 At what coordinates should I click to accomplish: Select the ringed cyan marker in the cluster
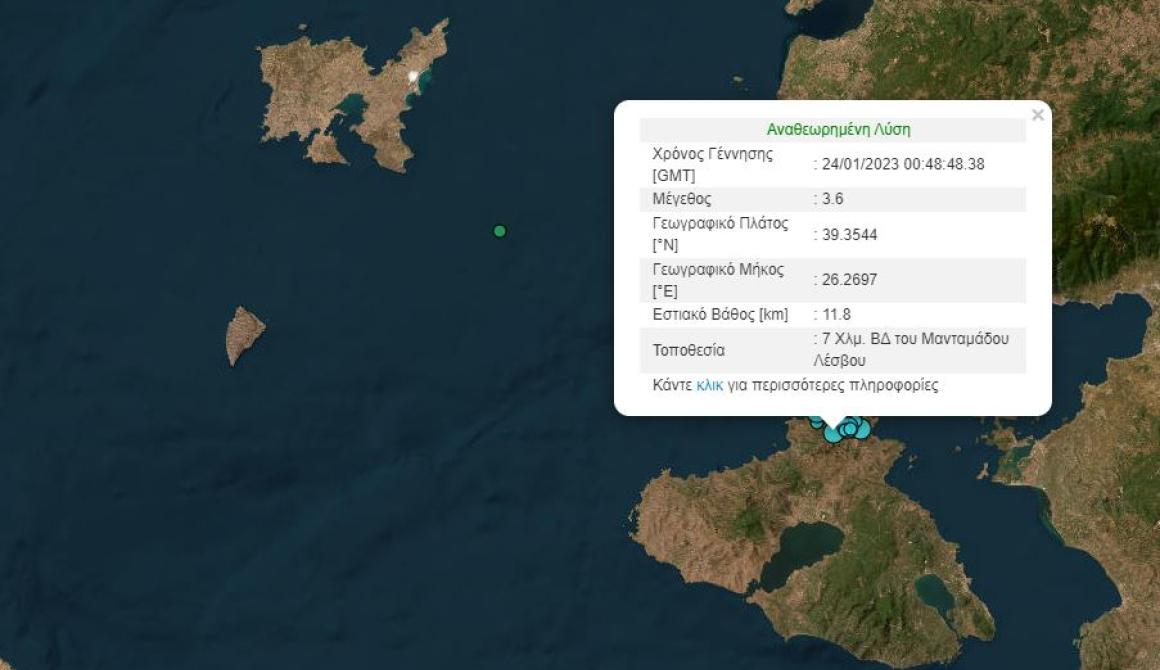(850, 430)
